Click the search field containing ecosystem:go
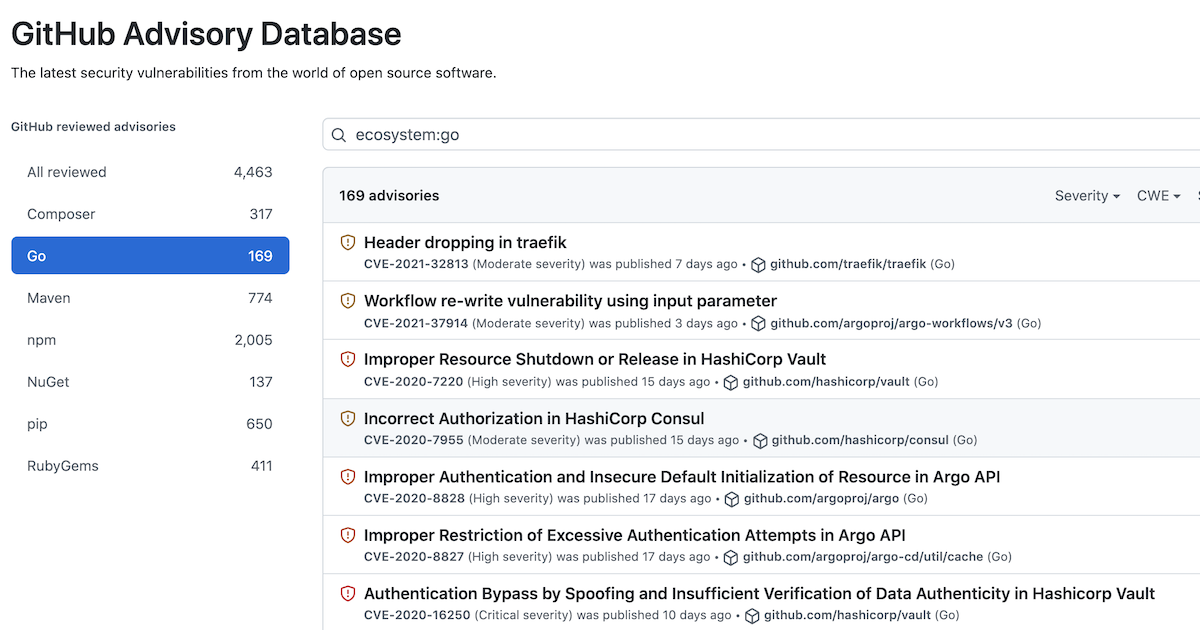The image size is (1200, 630). (x=600, y=134)
